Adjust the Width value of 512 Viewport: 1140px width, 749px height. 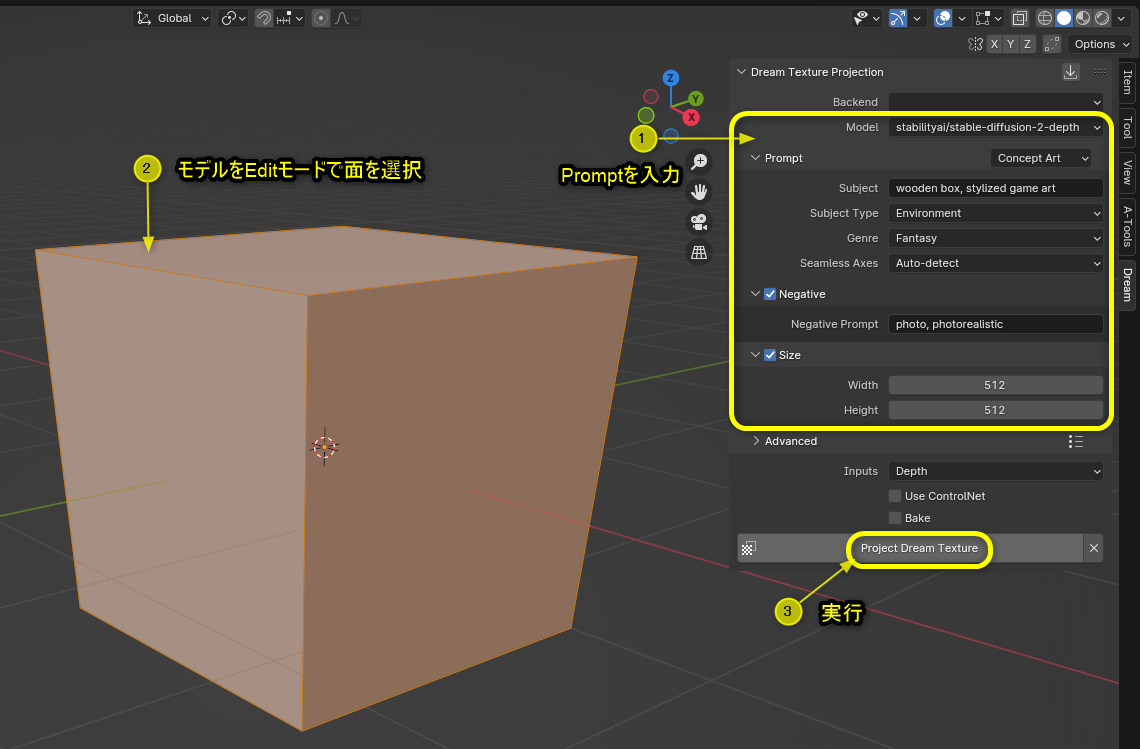[995, 384]
